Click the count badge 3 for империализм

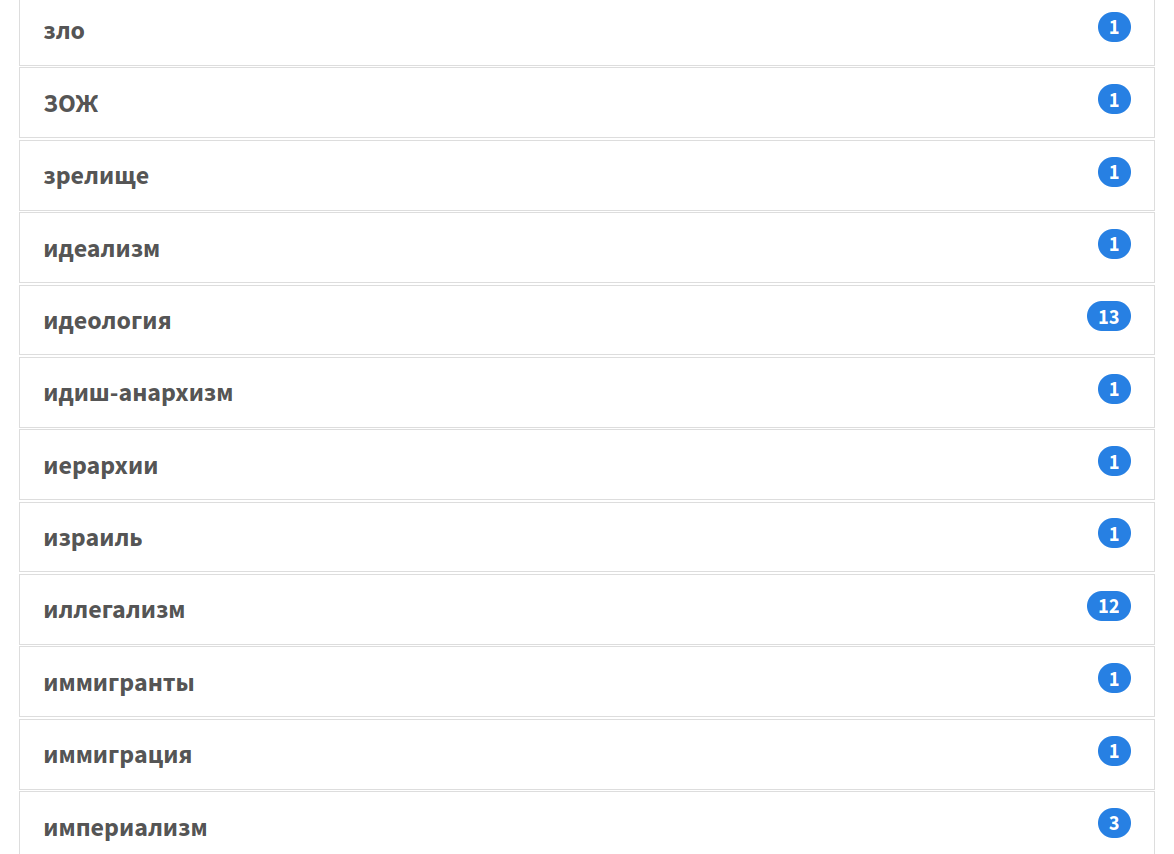pos(1114,824)
